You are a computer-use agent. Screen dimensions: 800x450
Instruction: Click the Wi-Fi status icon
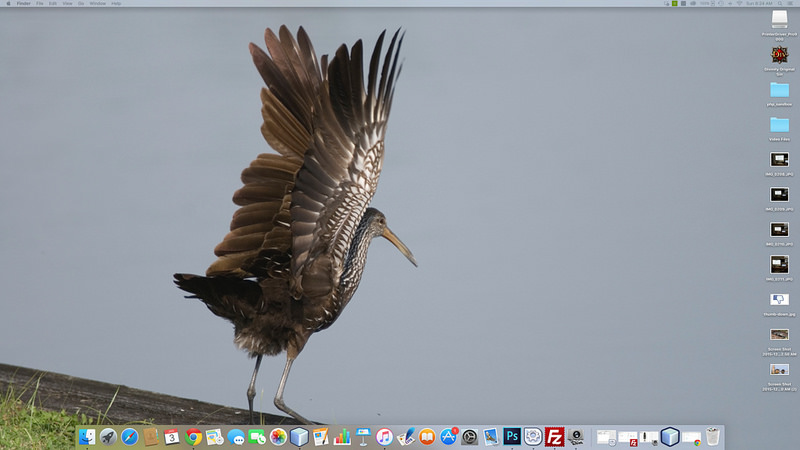(739, 4)
